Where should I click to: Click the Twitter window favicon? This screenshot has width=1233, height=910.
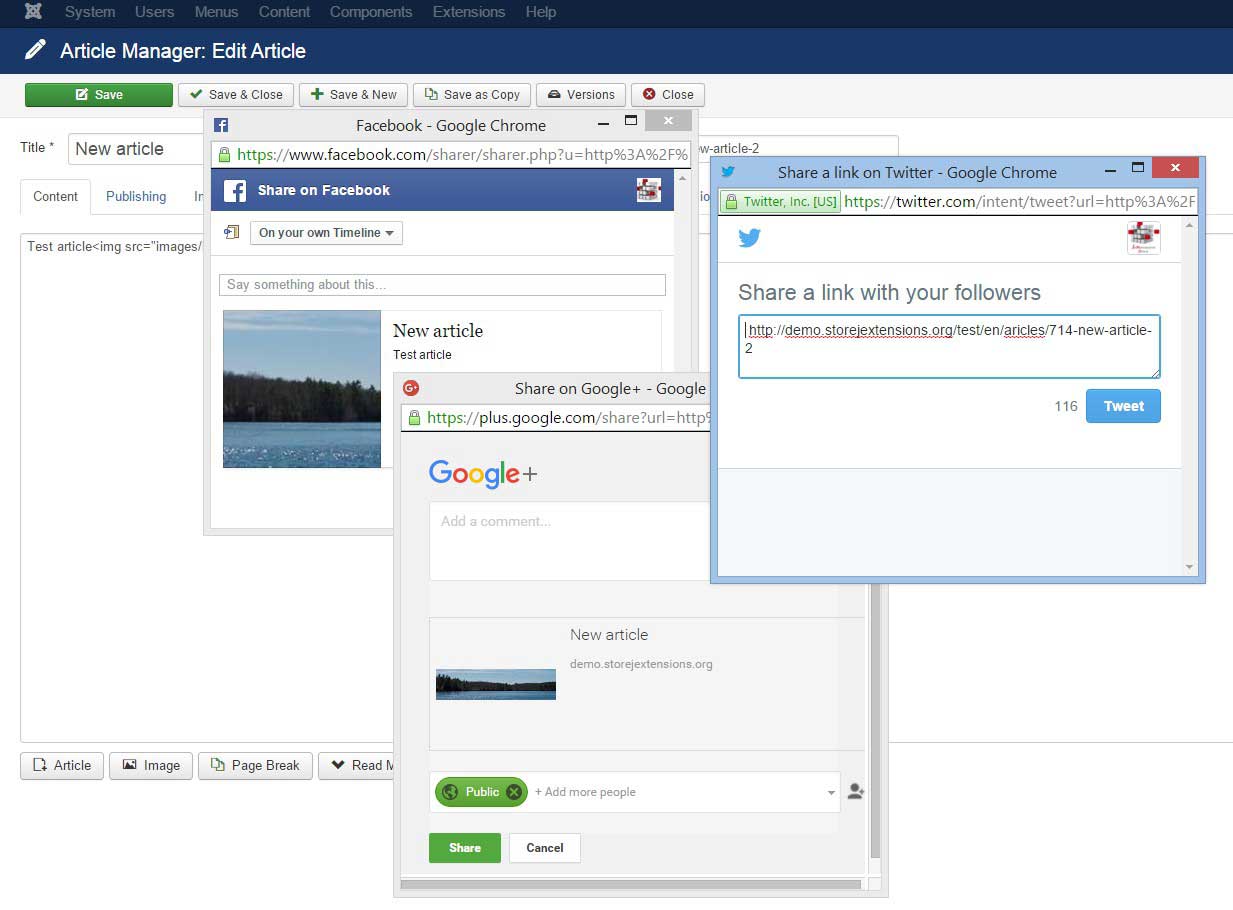[x=728, y=172]
